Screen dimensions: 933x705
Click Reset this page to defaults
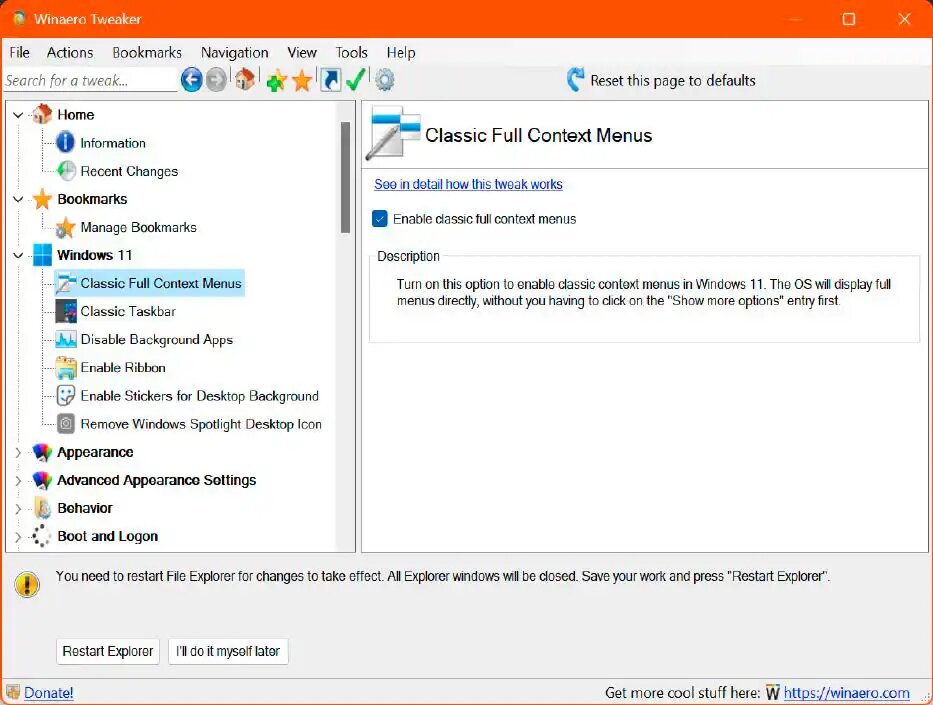pos(673,80)
